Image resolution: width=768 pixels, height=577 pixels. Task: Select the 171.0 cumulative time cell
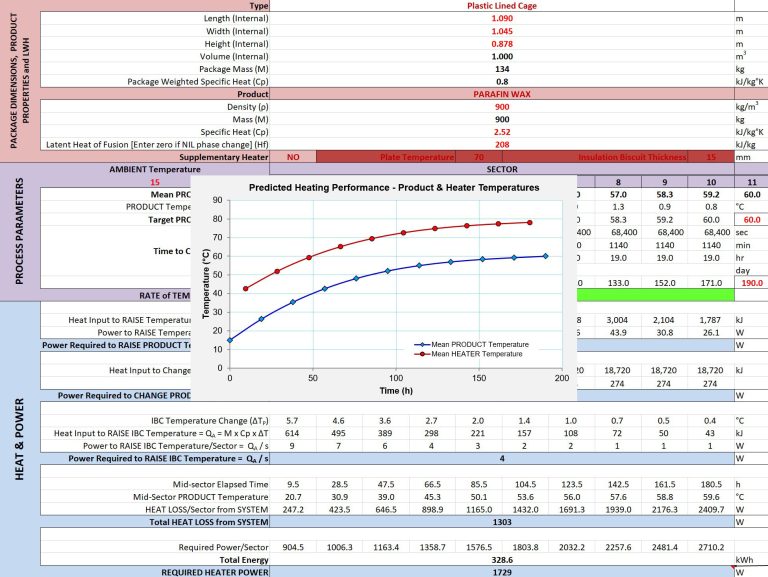pos(711,283)
